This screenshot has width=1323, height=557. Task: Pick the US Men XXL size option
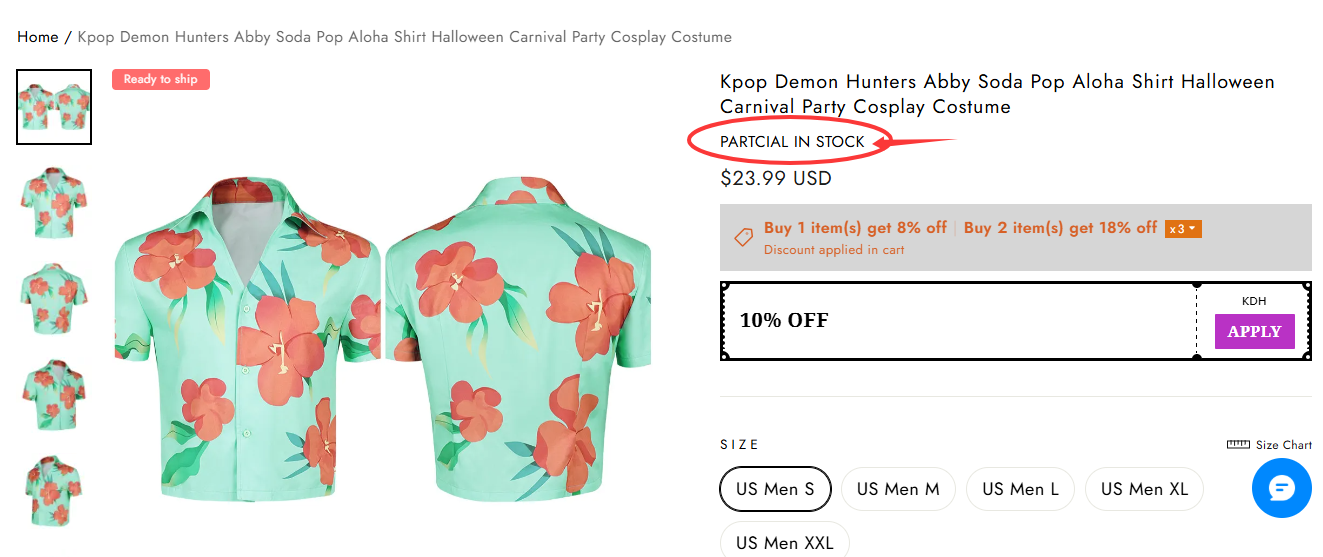pyautogui.click(x=784, y=543)
